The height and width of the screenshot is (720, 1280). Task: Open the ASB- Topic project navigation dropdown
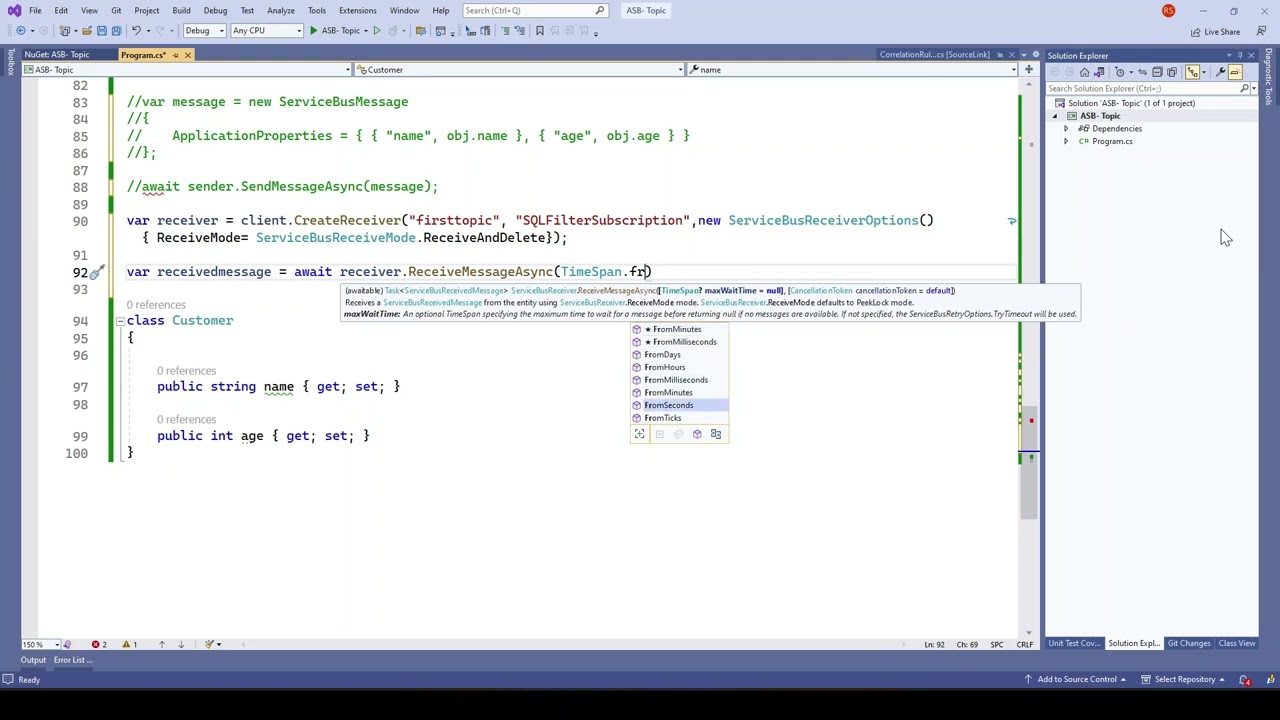click(187, 70)
